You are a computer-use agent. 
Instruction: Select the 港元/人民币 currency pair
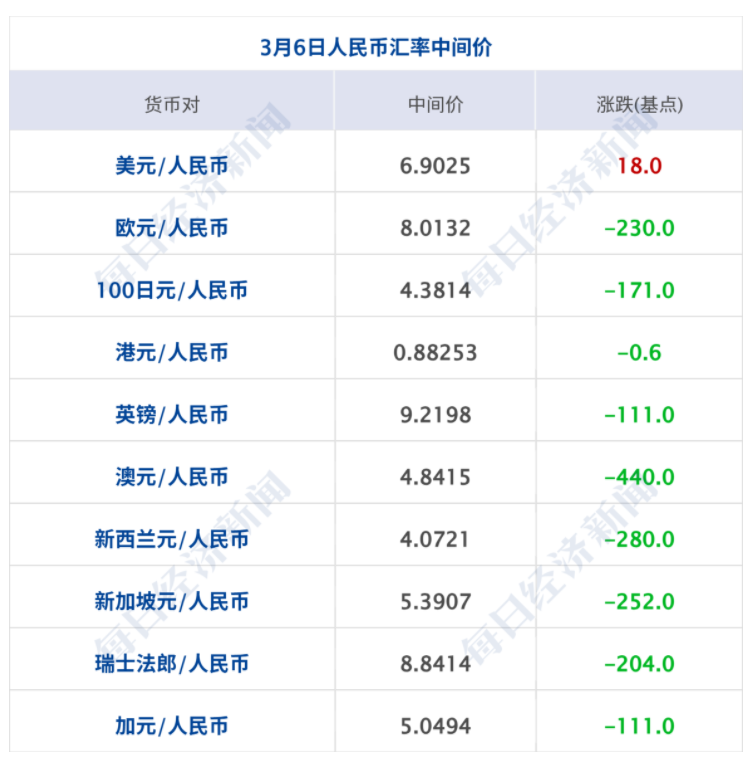click(x=172, y=352)
